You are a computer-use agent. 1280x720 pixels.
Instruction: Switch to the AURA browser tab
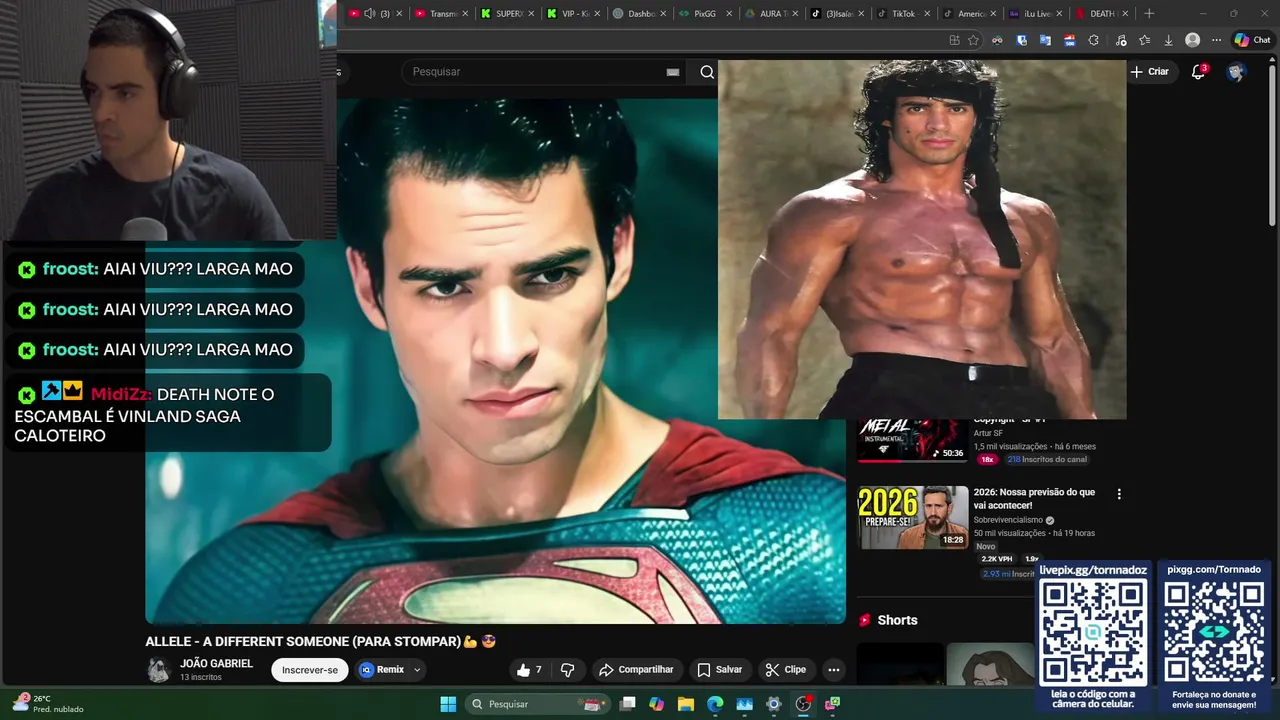coord(772,14)
